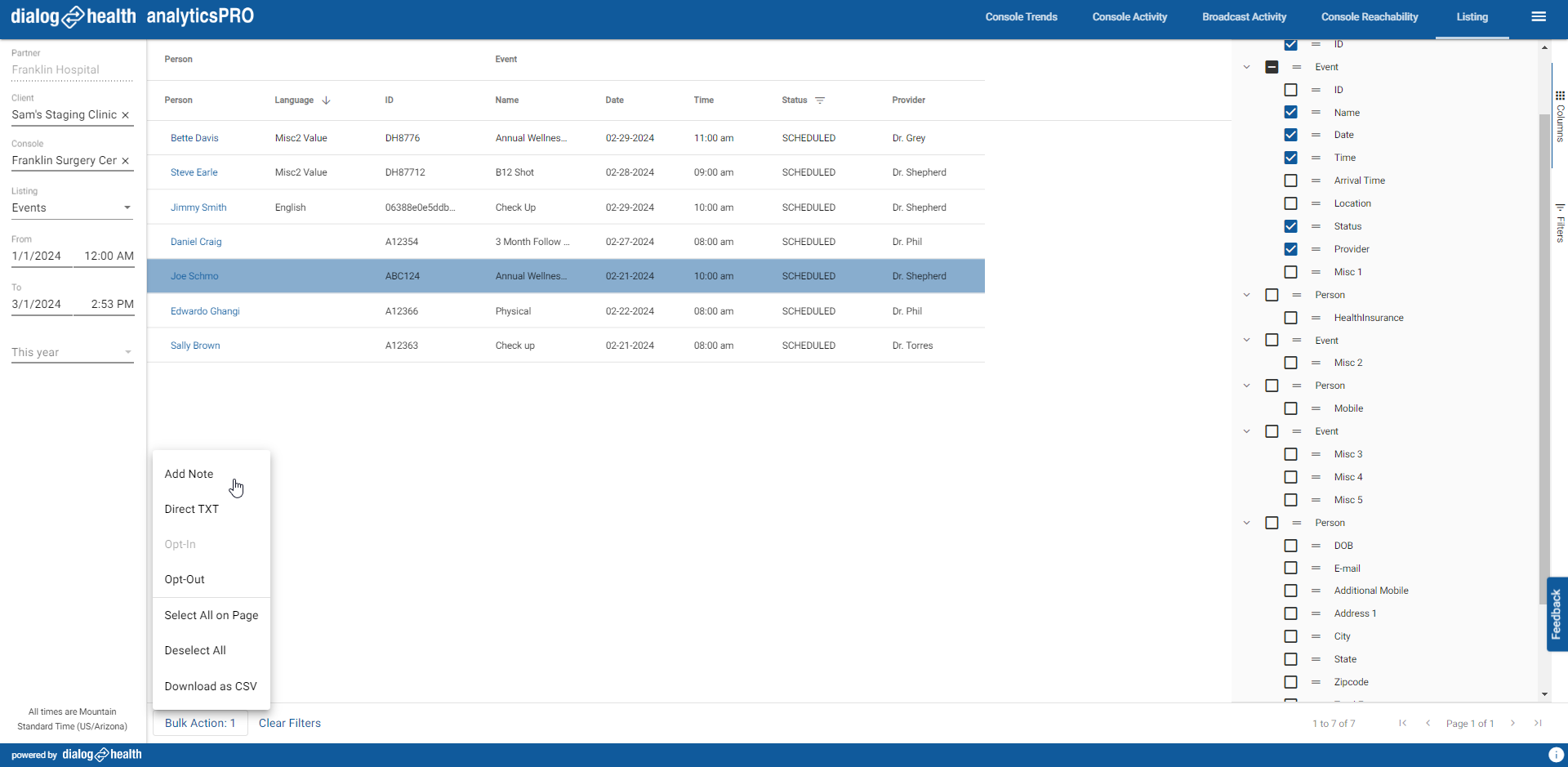
Task: Remove Sam's Staging Clinic client selection
Action: [126, 115]
